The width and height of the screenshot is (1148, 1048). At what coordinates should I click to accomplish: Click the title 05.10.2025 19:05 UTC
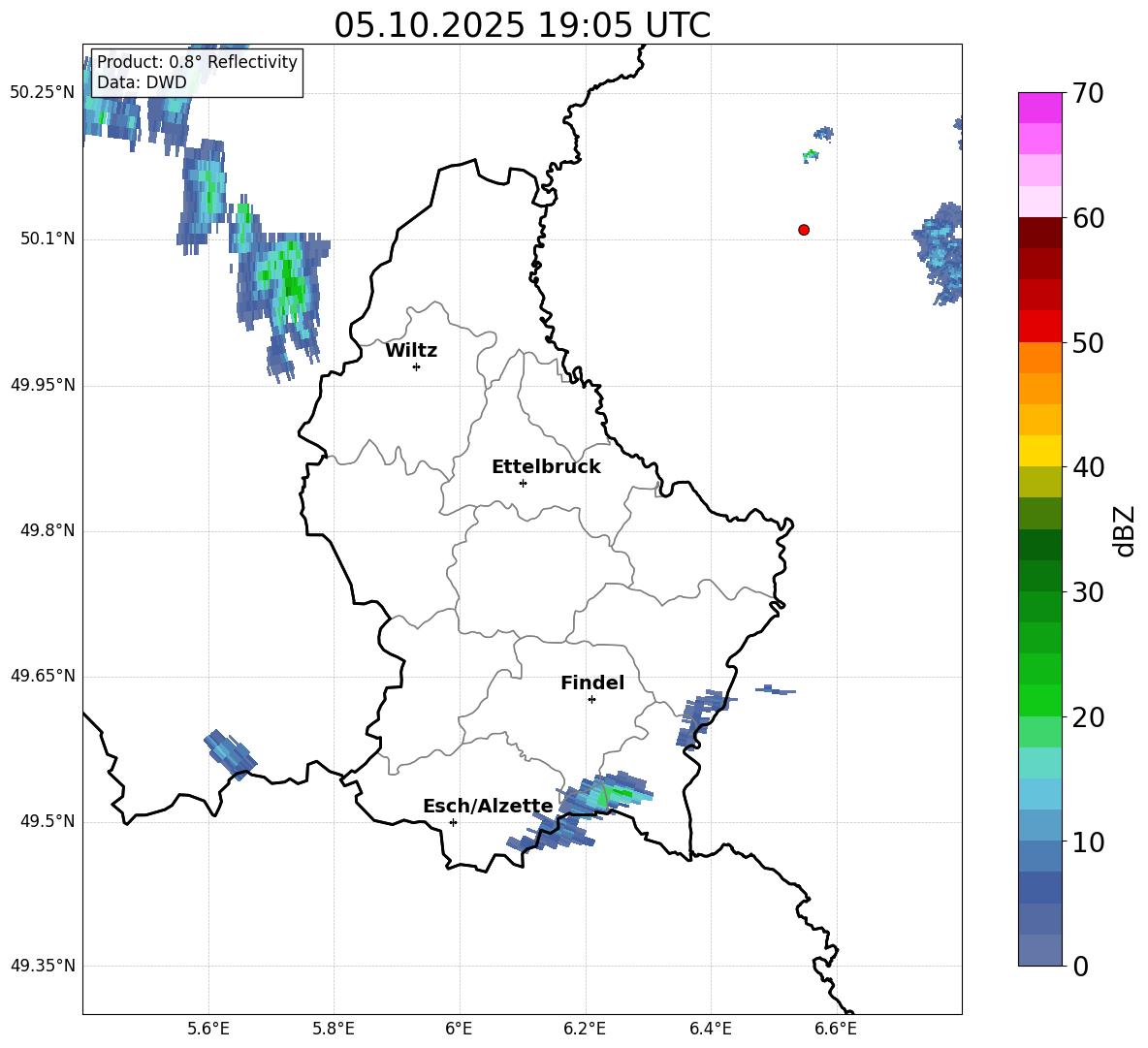click(523, 25)
